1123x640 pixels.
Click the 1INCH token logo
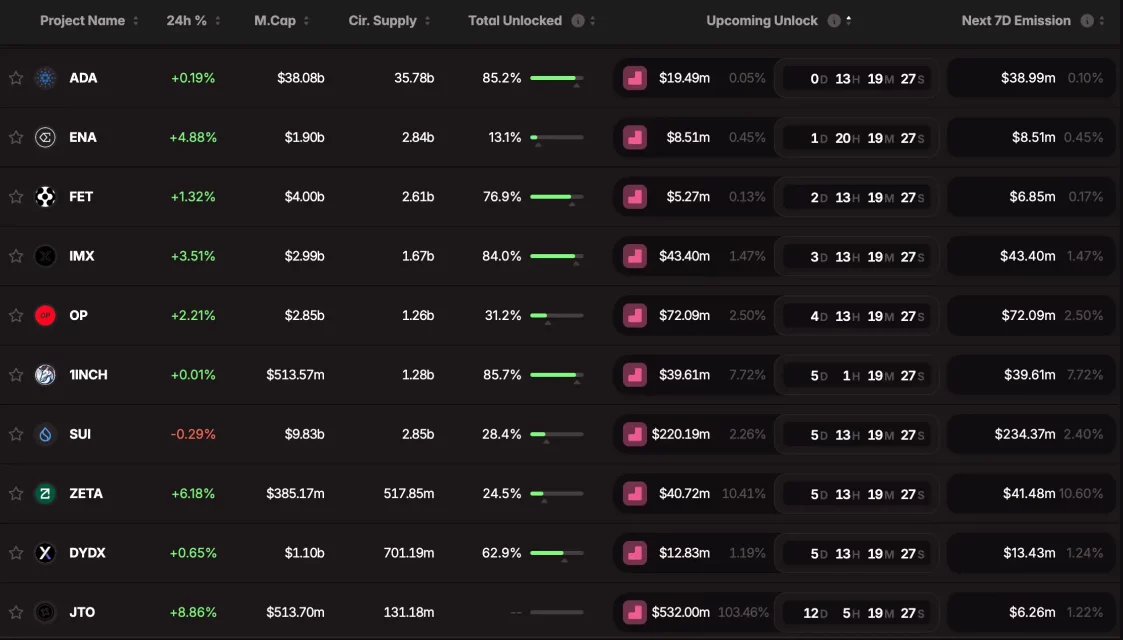coord(46,375)
